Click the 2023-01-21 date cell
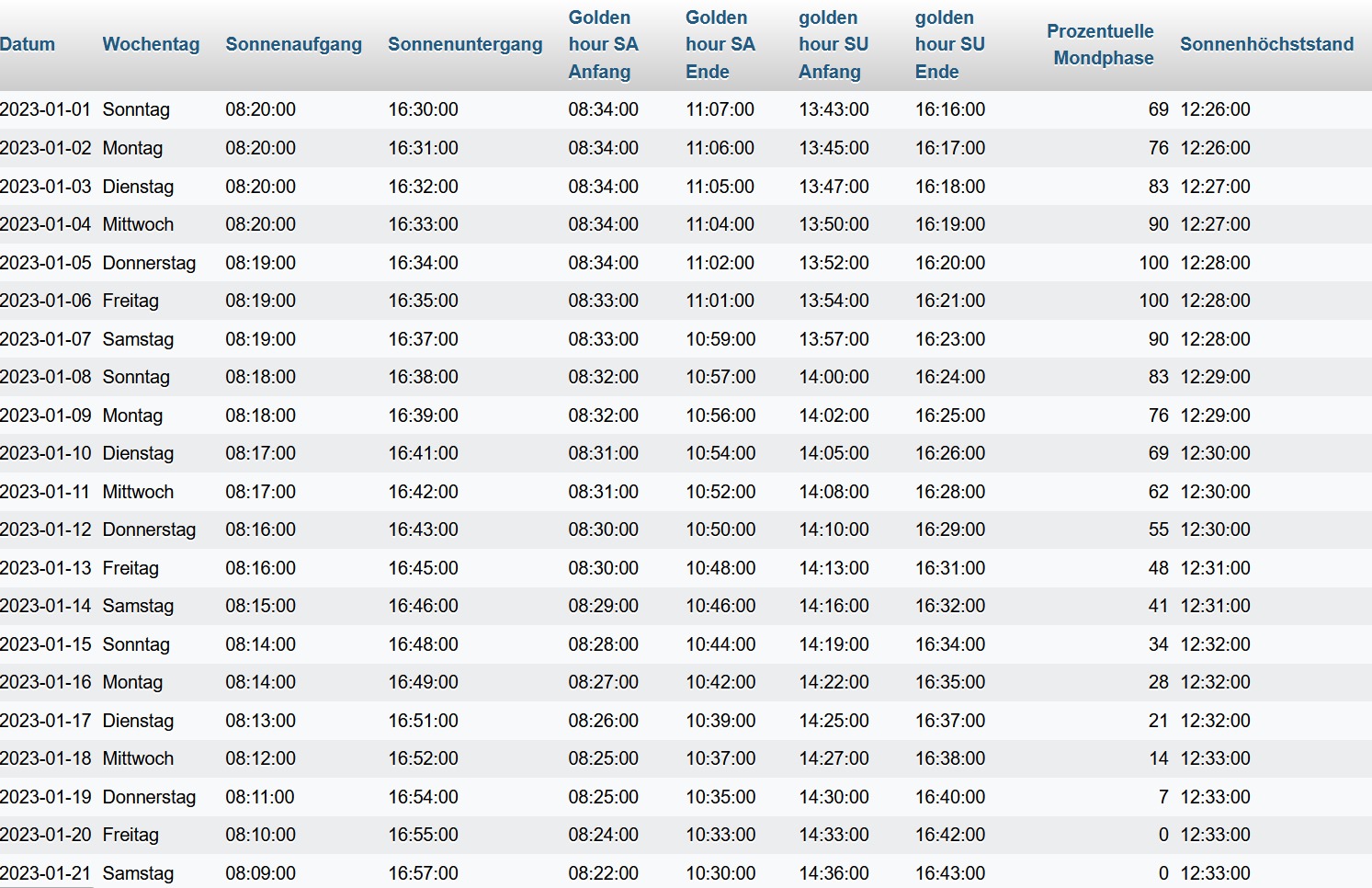Viewport: 1372px width, 888px height. (x=46, y=873)
